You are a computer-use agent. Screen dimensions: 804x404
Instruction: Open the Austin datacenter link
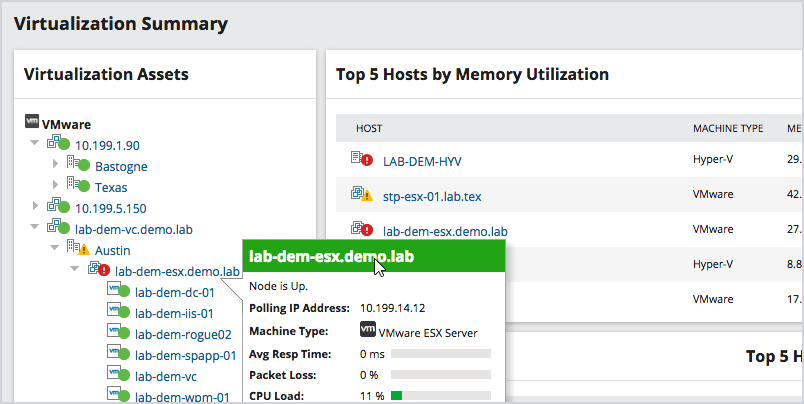tap(112, 251)
